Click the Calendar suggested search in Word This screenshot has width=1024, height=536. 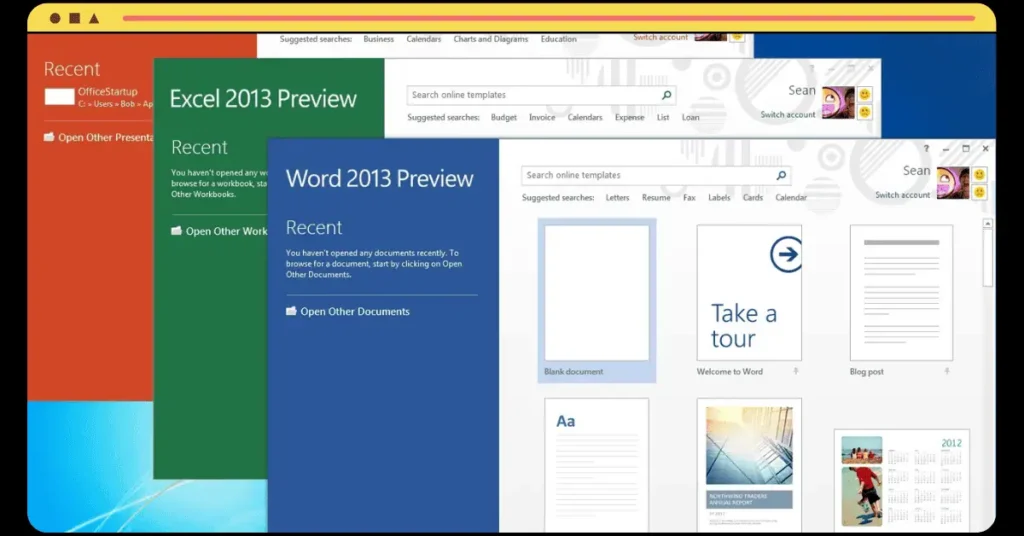click(x=791, y=197)
